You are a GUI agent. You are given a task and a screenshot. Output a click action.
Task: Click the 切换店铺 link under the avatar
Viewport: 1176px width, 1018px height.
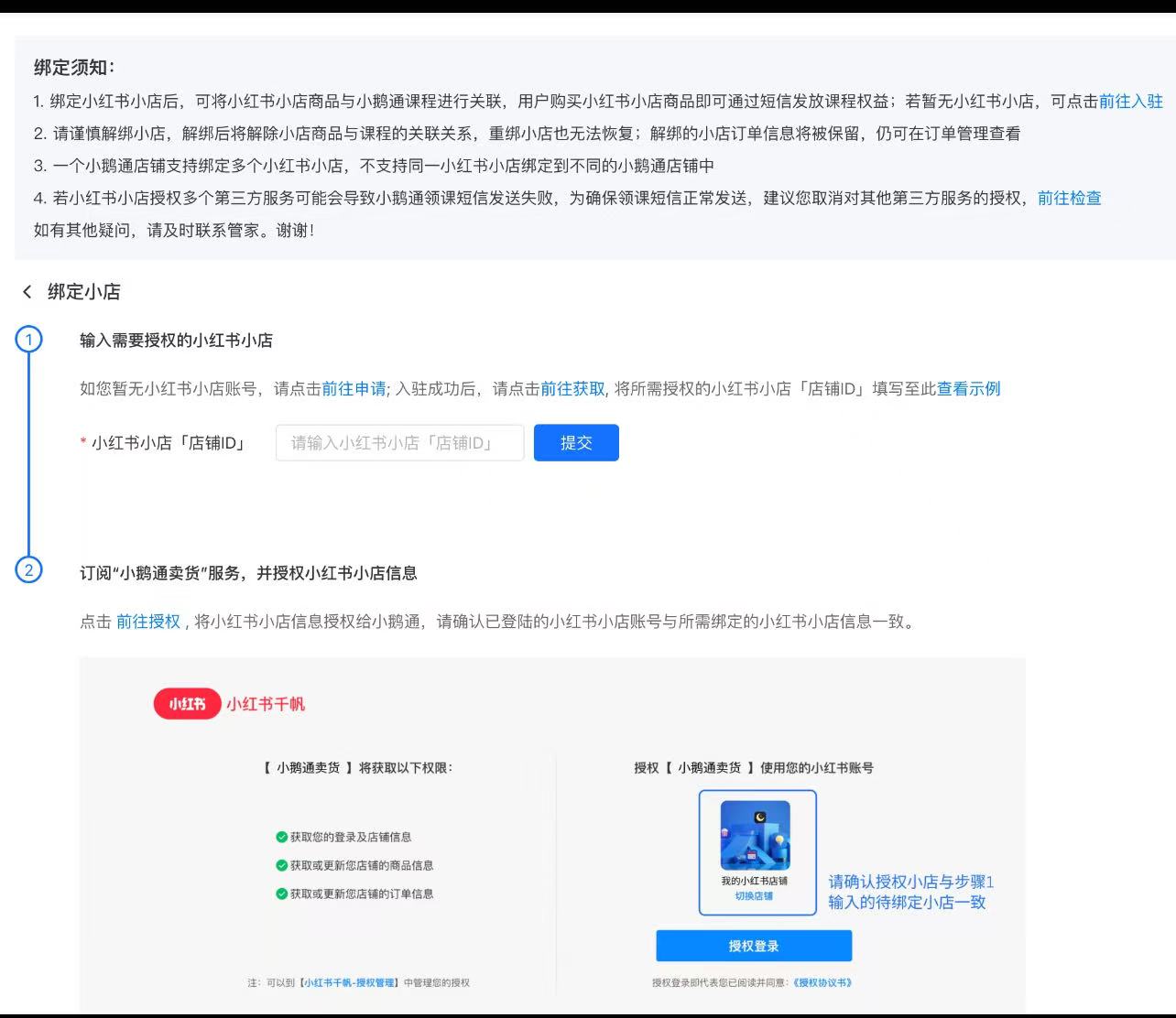754,896
